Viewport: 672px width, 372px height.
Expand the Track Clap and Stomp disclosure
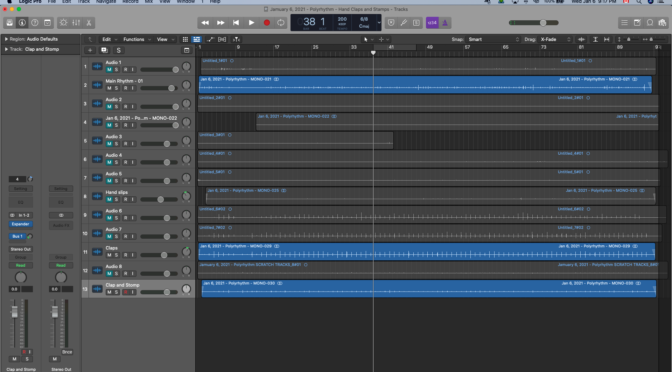[6, 49]
